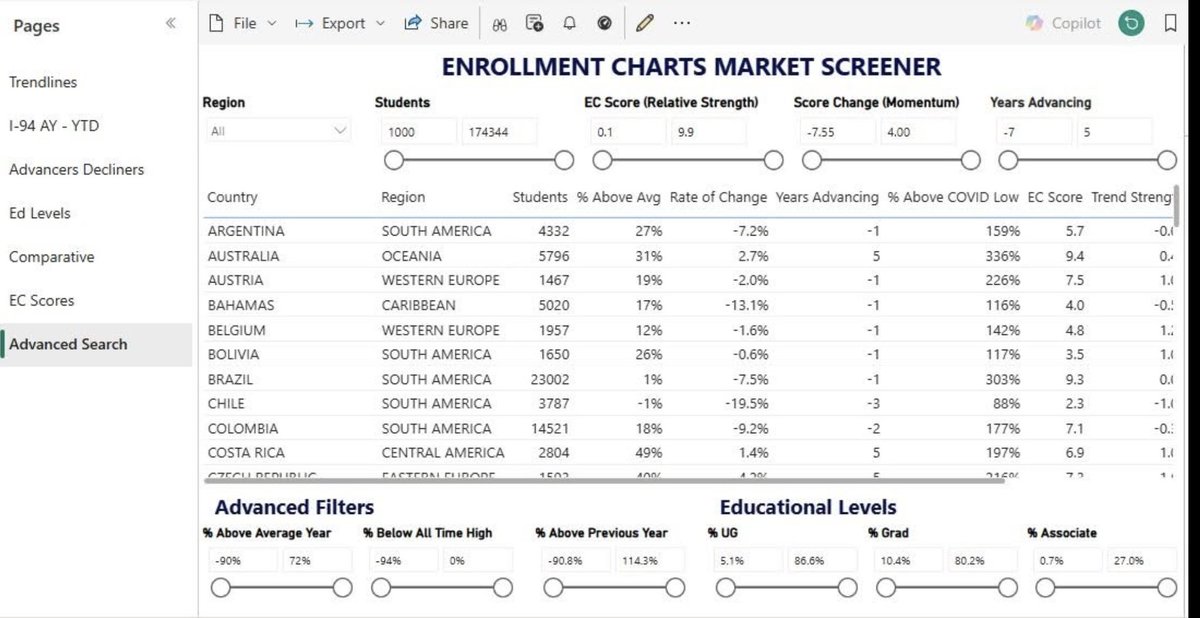
Task: Click % Above Average Year maximum field 72%
Action: [x=318, y=561]
